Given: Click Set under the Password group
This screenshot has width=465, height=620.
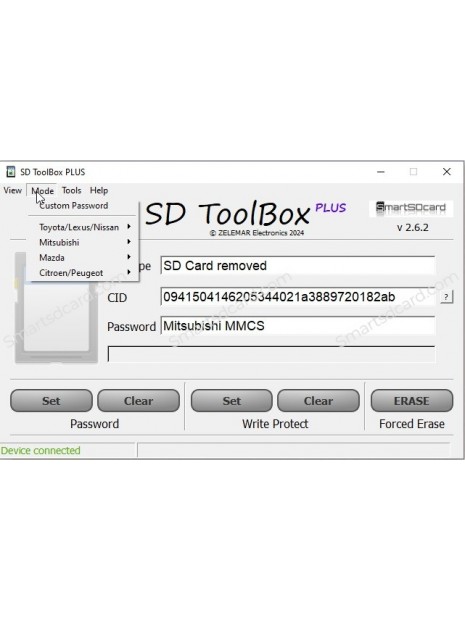Looking at the screenshot, I should click(51, 401).
